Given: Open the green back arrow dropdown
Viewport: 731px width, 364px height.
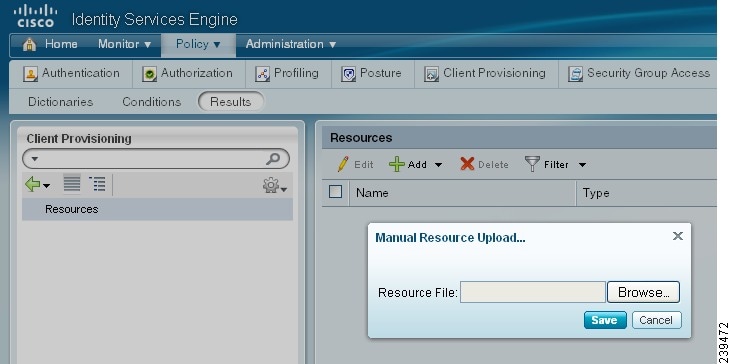Looking at the screenshot, I should (37, 185).
